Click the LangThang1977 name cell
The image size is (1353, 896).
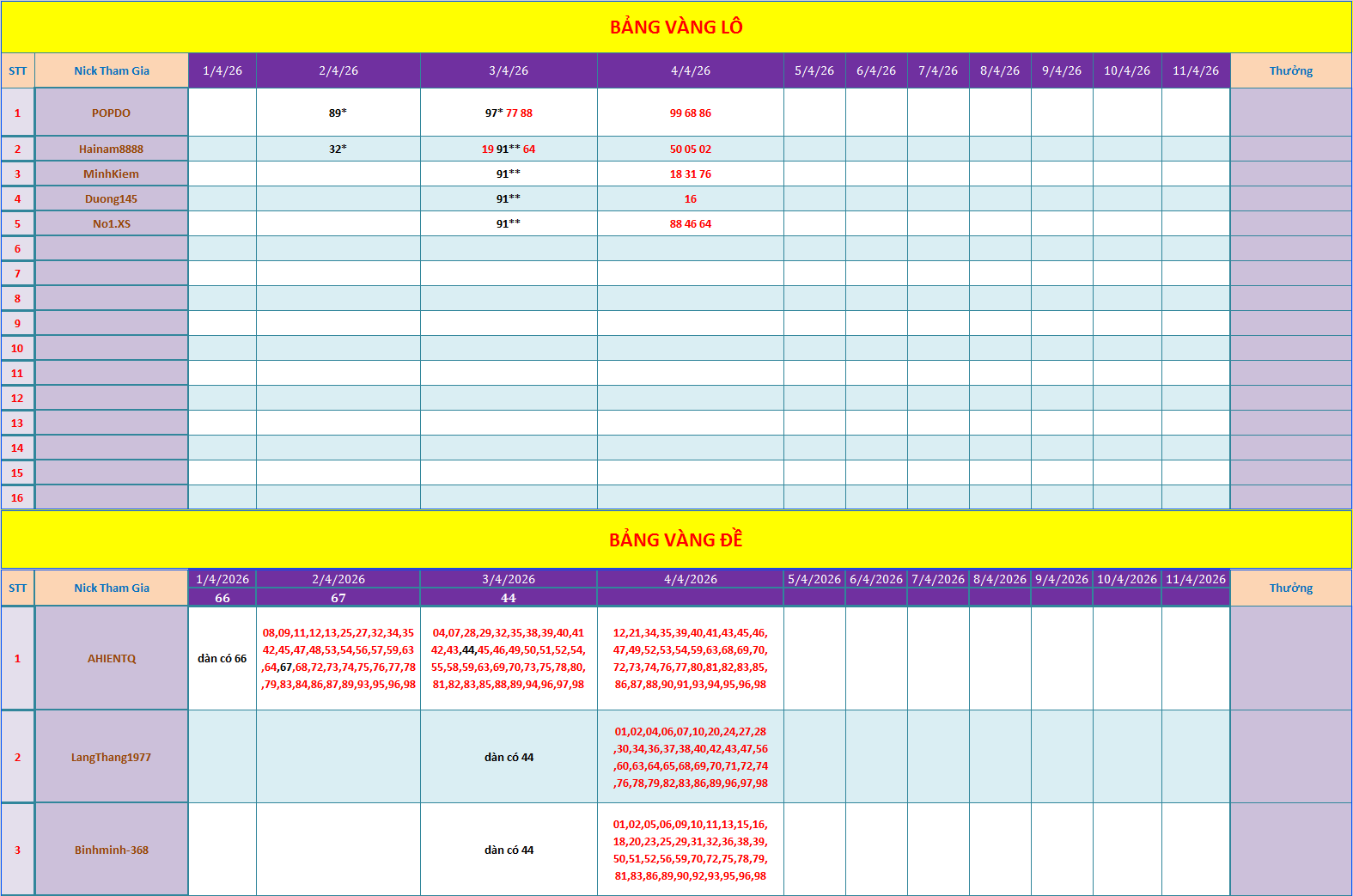click(112, 757)
